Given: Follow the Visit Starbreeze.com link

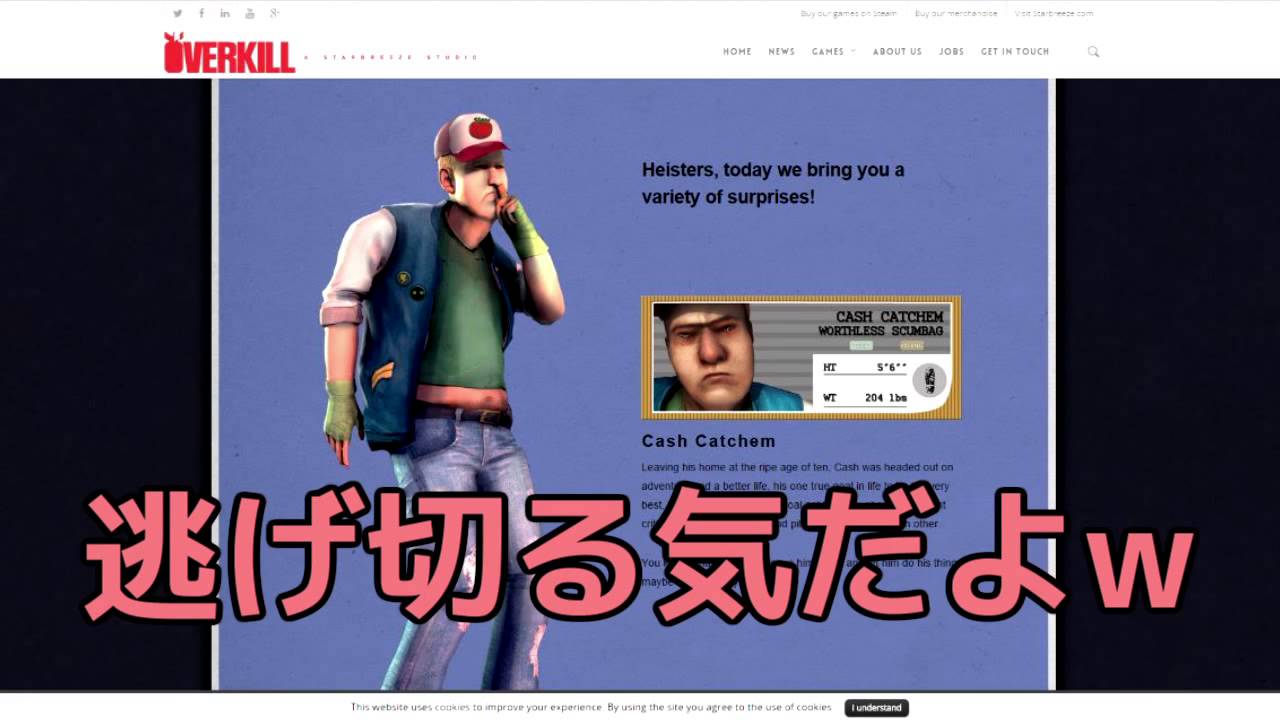Looking at the screenshot, I should pyautogui.click(x=1054, y=14).
